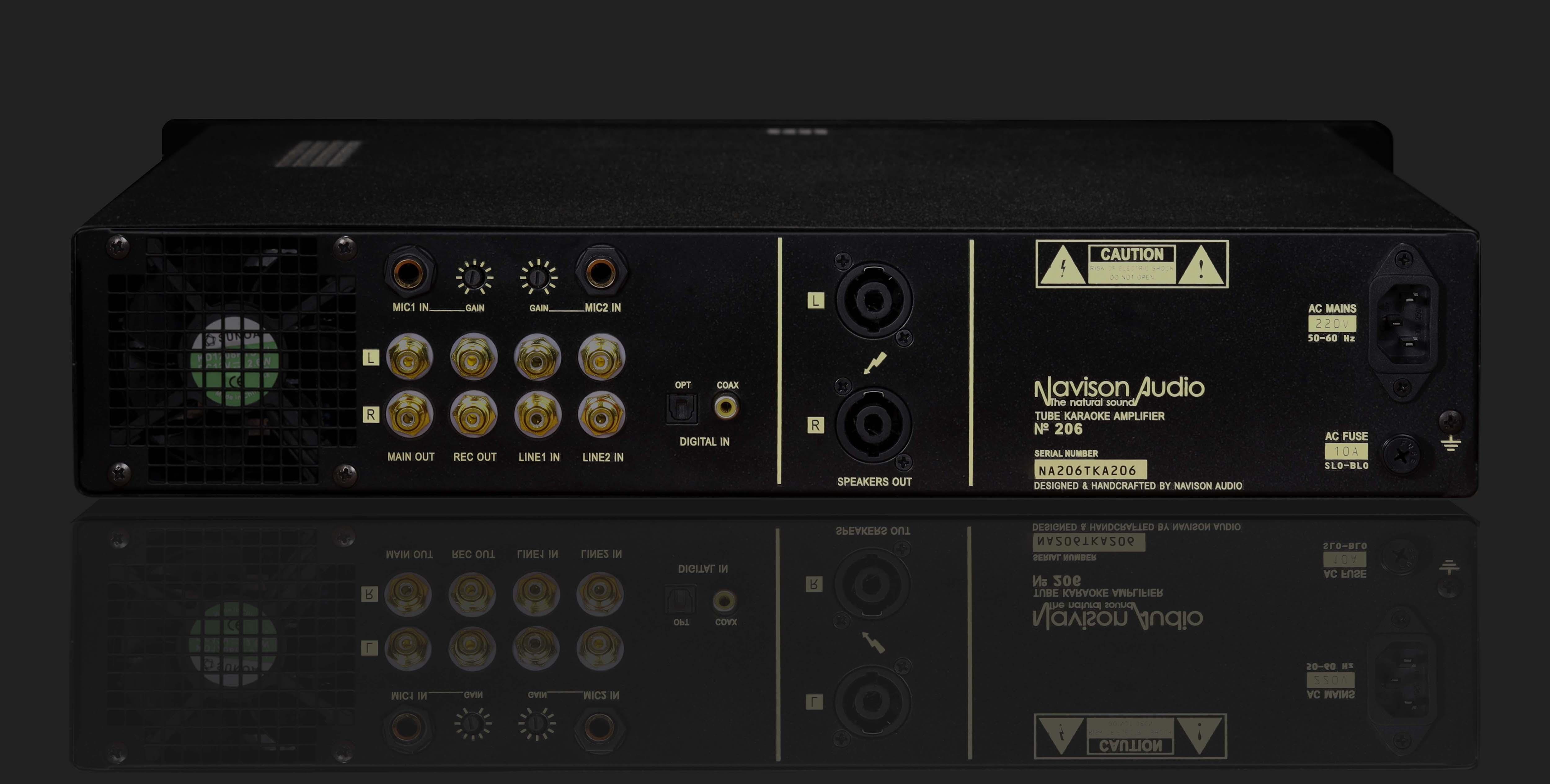
Task: Click the right (R) speaker output socket
Action: pyautogui.click(x=874, y=425)
